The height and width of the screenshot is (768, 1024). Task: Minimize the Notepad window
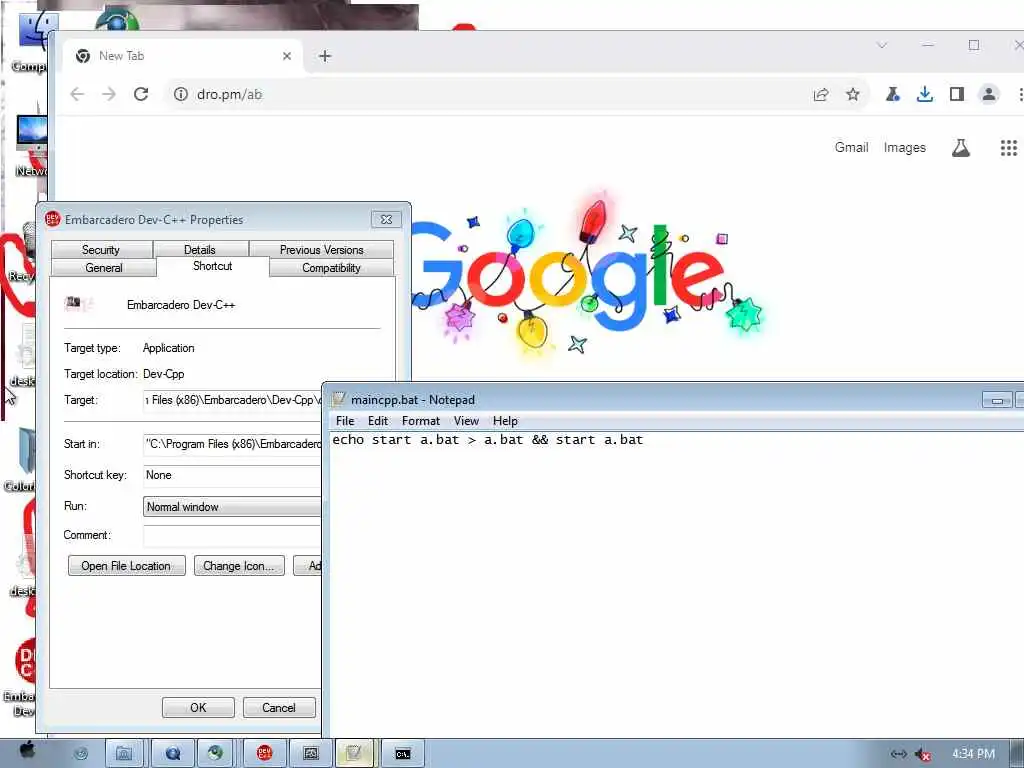(997, 400)
